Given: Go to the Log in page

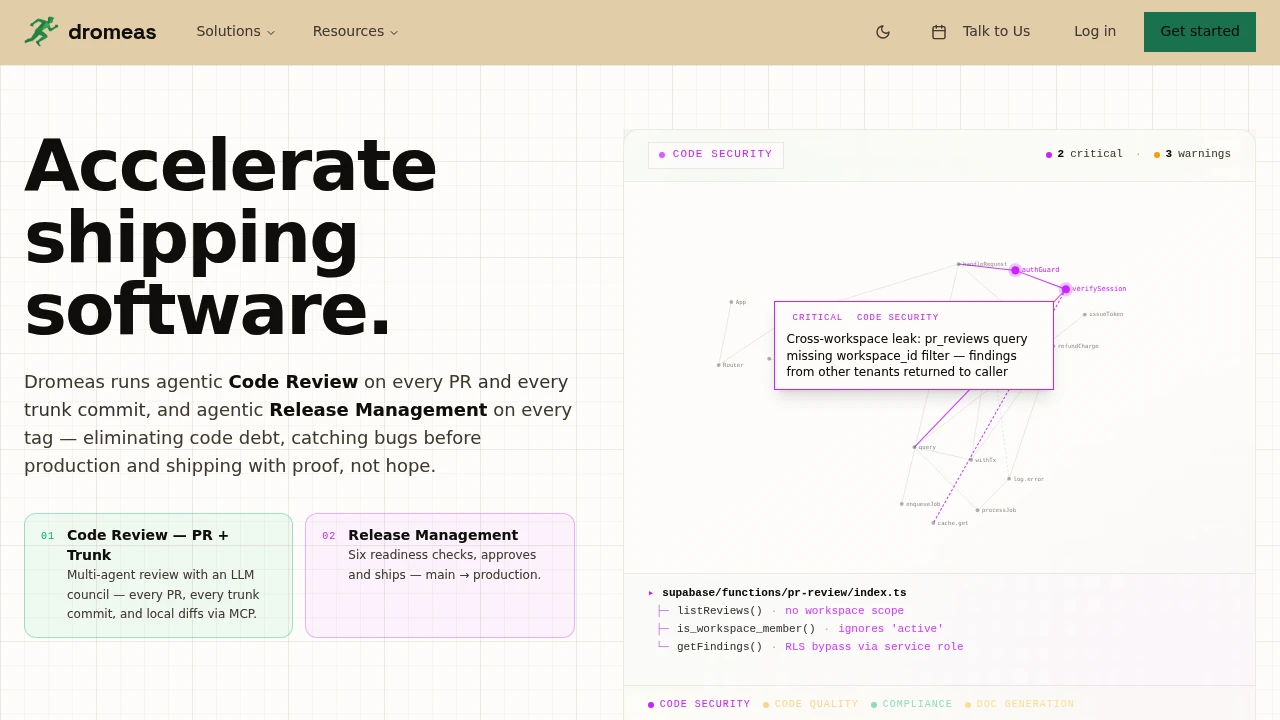Looking at the screenshot, I should coord(1095,32).
